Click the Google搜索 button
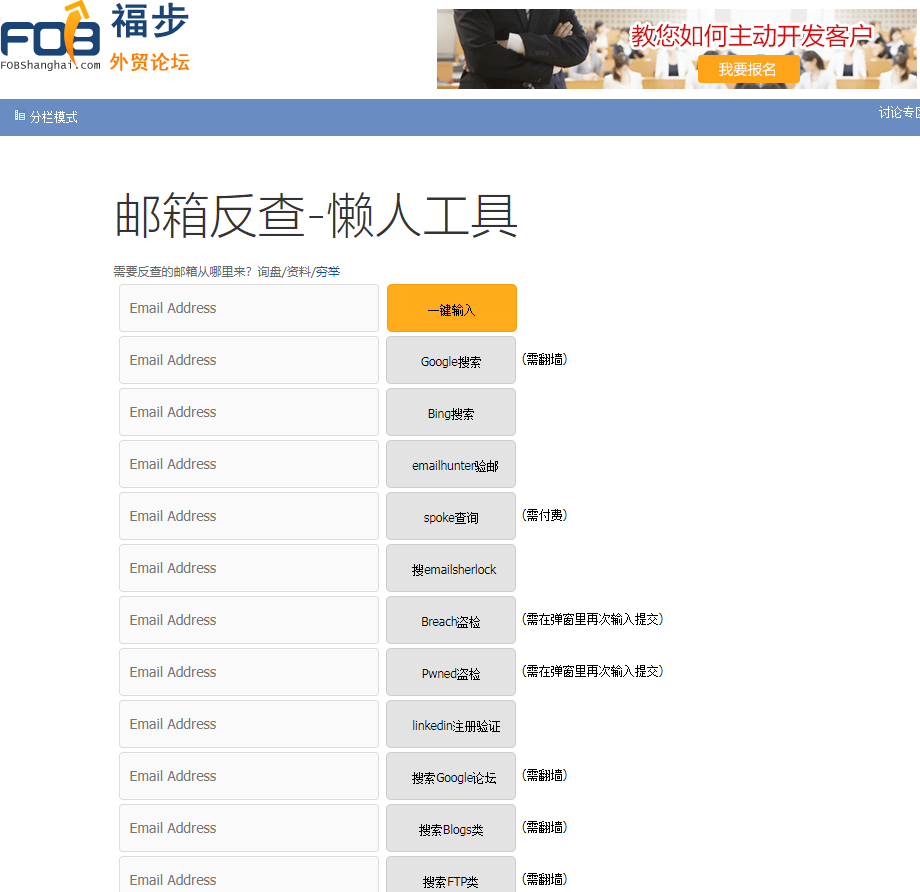The height and width of the screenshot is (892, 920). (450, 360)
